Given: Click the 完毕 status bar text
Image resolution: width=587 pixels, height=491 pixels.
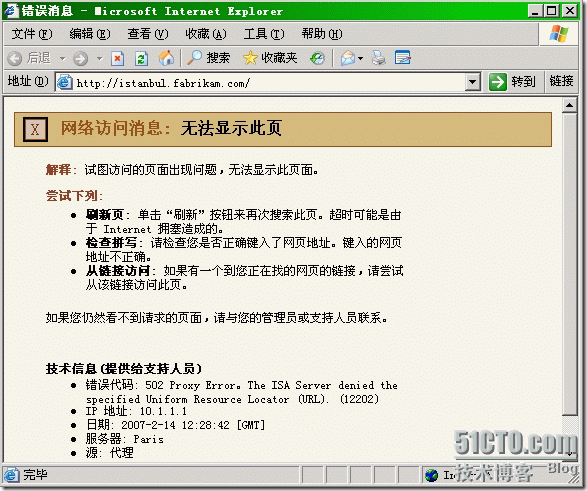Looking at the screenshot, I should click(x=35, y=475).
